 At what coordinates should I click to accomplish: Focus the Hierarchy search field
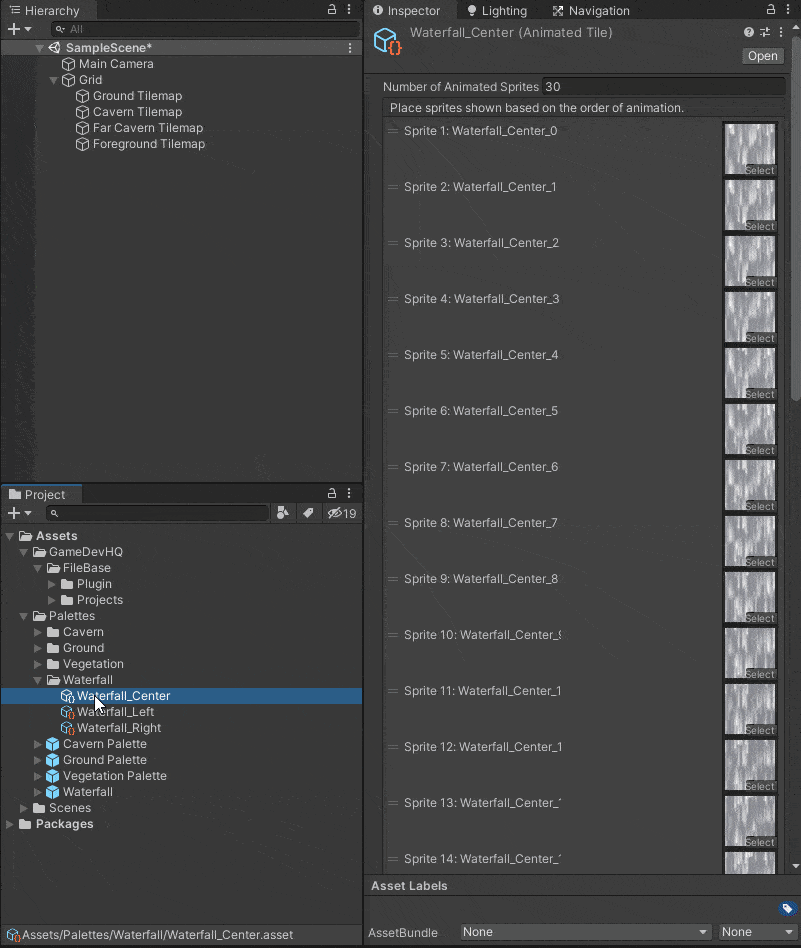pyautogui.click(x=206, y=29)
